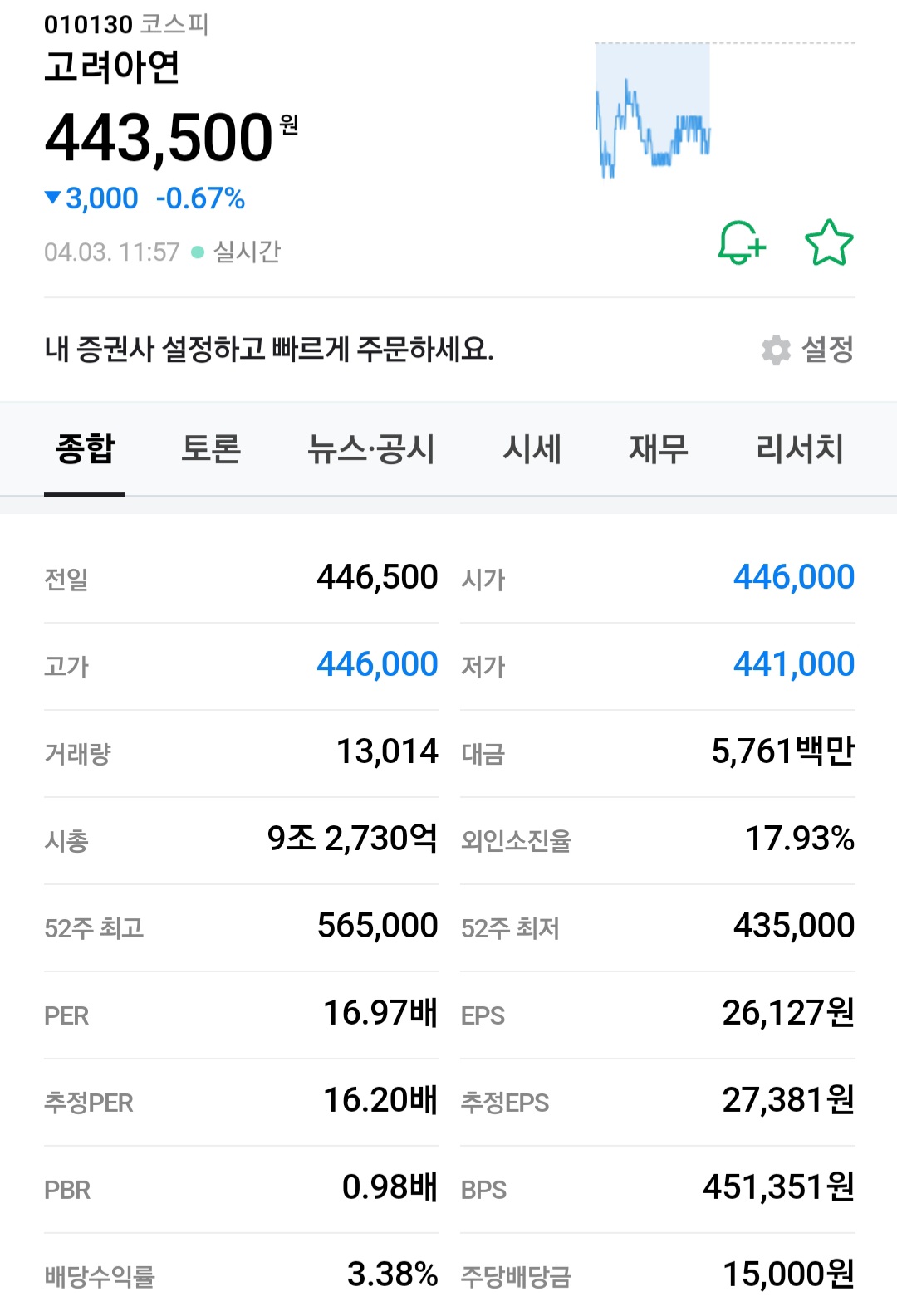This screenshot has height=1316, width=897.
Task: Tap previous close value 446,500
Action: coord(377,577)
